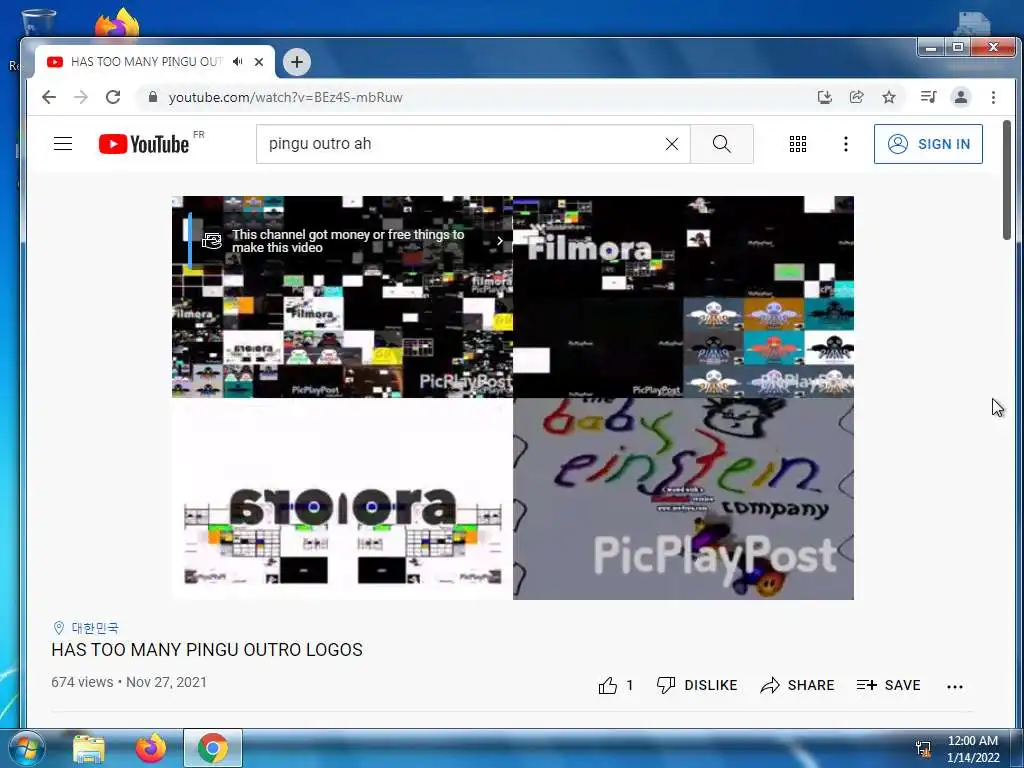Click the '674 views • Nov 27, 2021' text
1024x768 pixels.
(129, 682)
